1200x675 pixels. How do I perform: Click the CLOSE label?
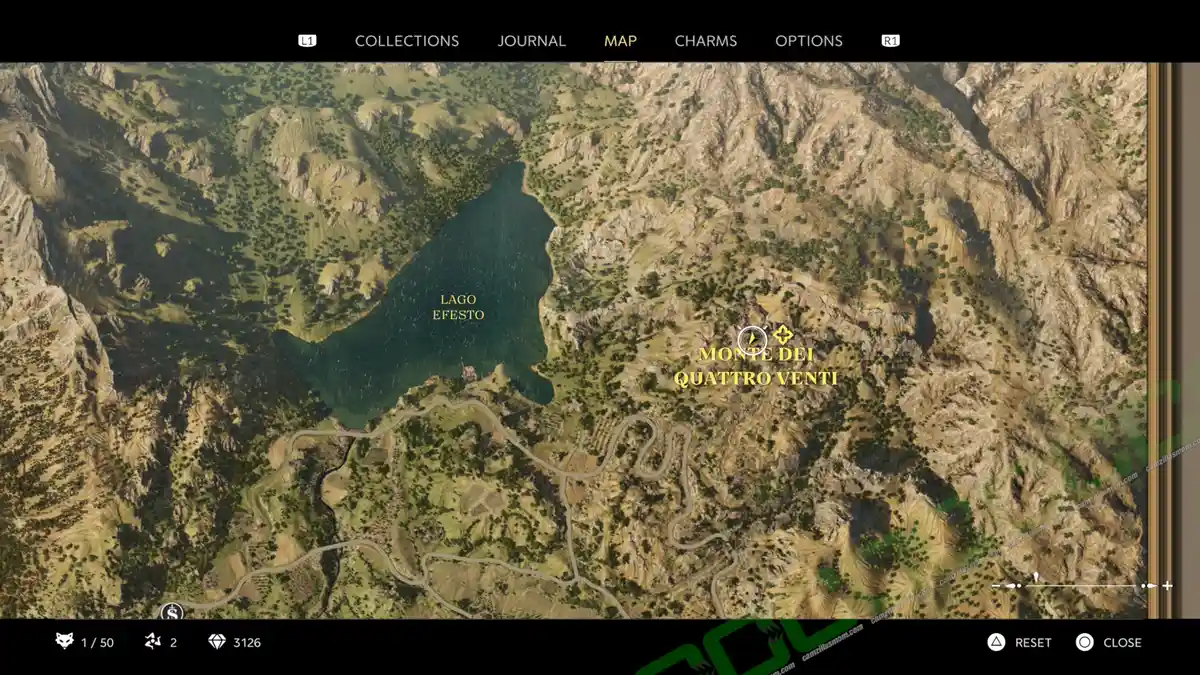[1122, 643]
